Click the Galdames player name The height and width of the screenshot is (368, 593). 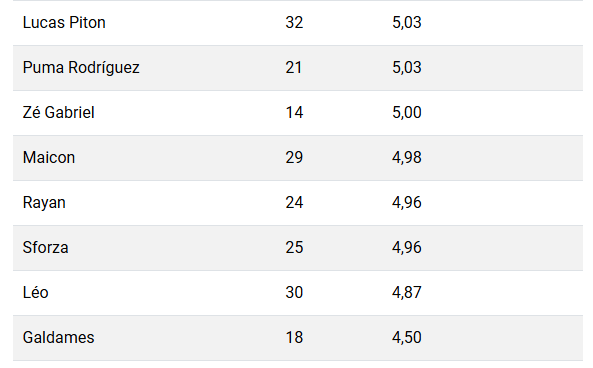(58, 338)
